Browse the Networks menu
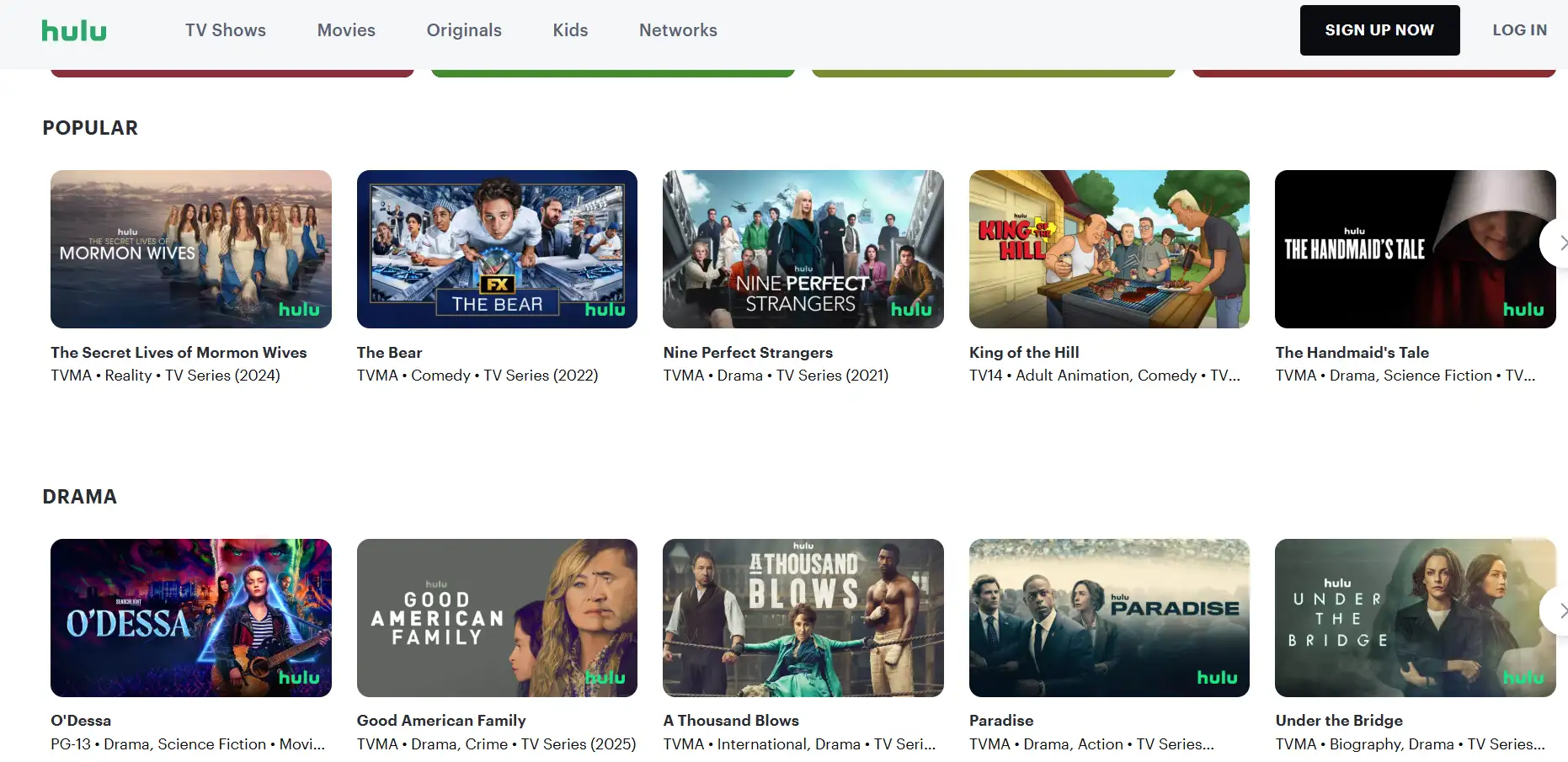This screenshot has height=762, width=1568. coord(678,30)
